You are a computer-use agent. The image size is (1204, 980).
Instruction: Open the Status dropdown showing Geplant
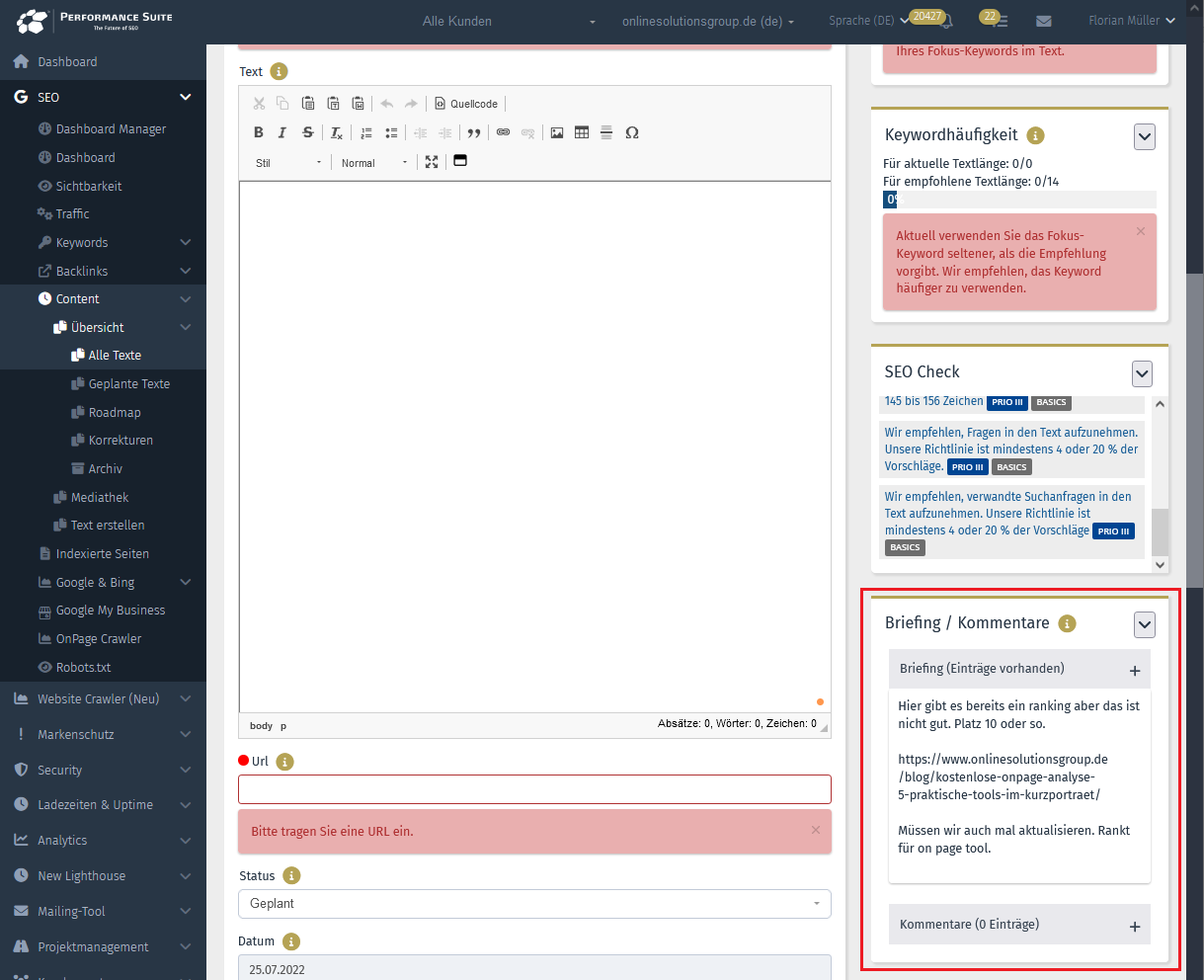coord(534,904)
